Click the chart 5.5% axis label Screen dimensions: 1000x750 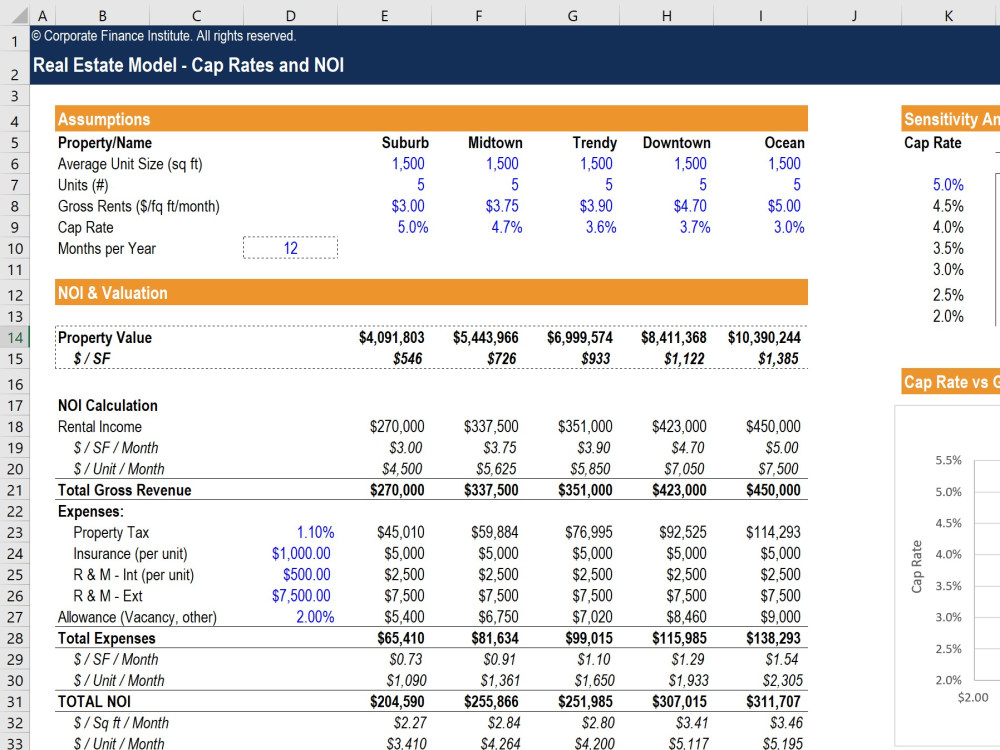coord(948,460)
